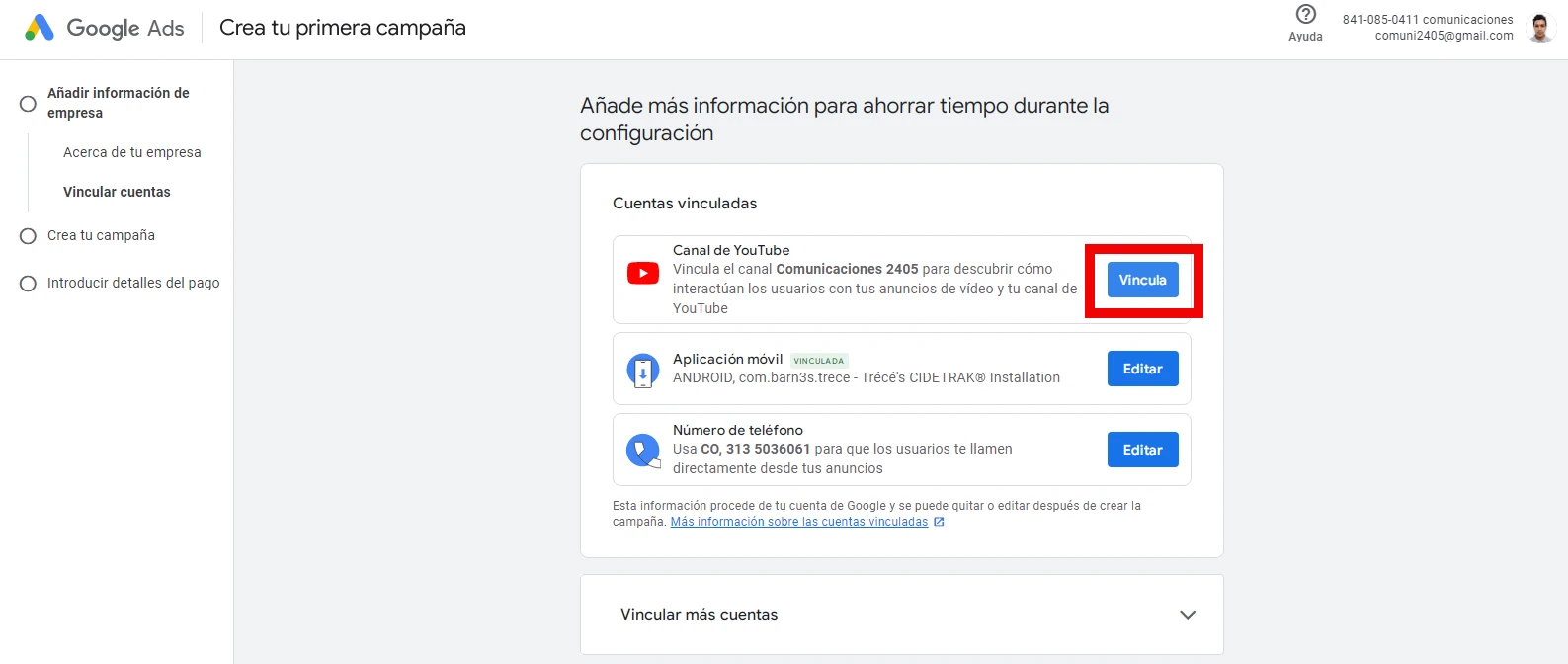This screenshot has width=1568, height=664.
Task: Click Editar for Número de teléfono
Action: pyautogui.click(x=1142, y=450)
